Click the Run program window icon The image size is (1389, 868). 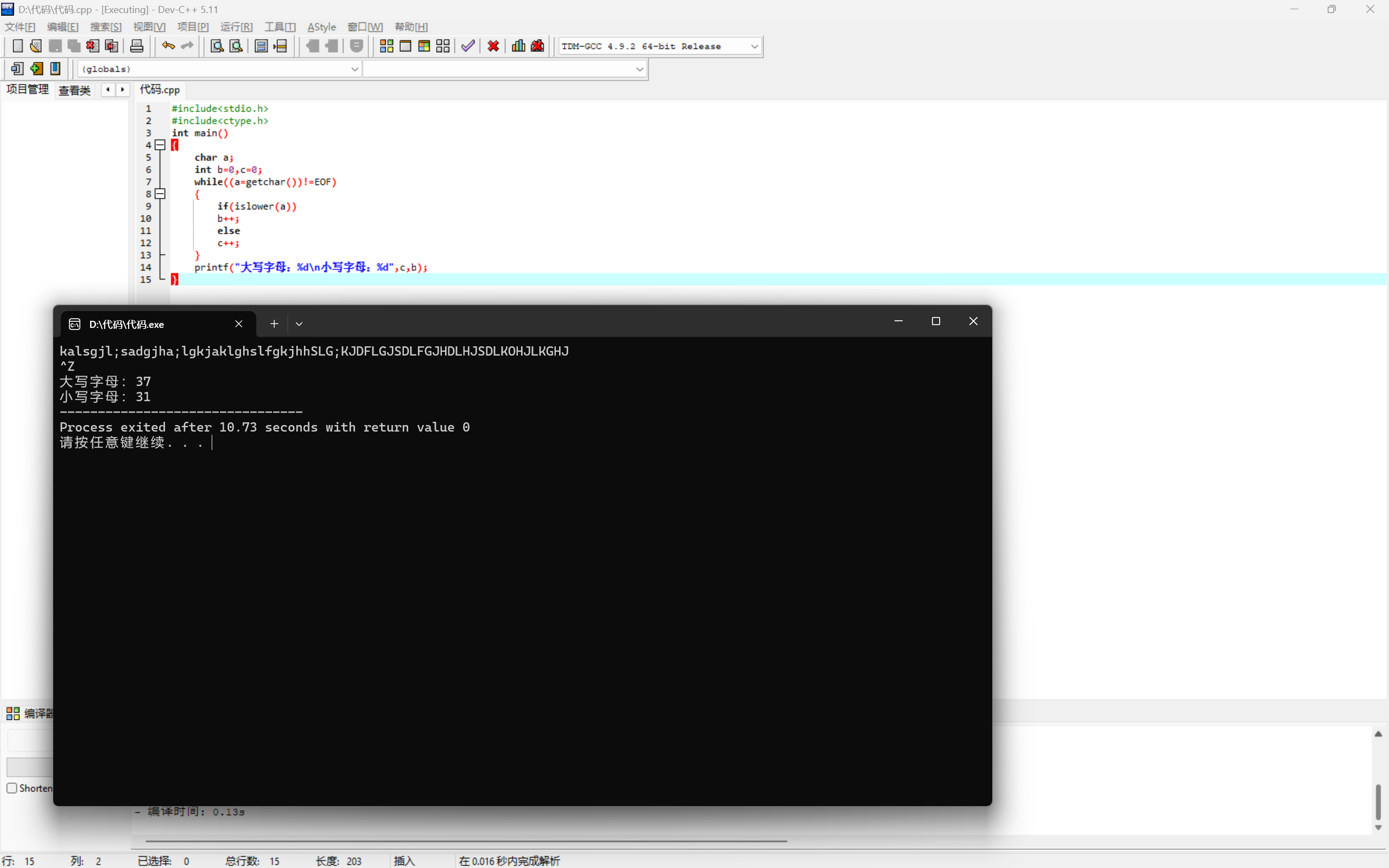[x=405, y=46]
